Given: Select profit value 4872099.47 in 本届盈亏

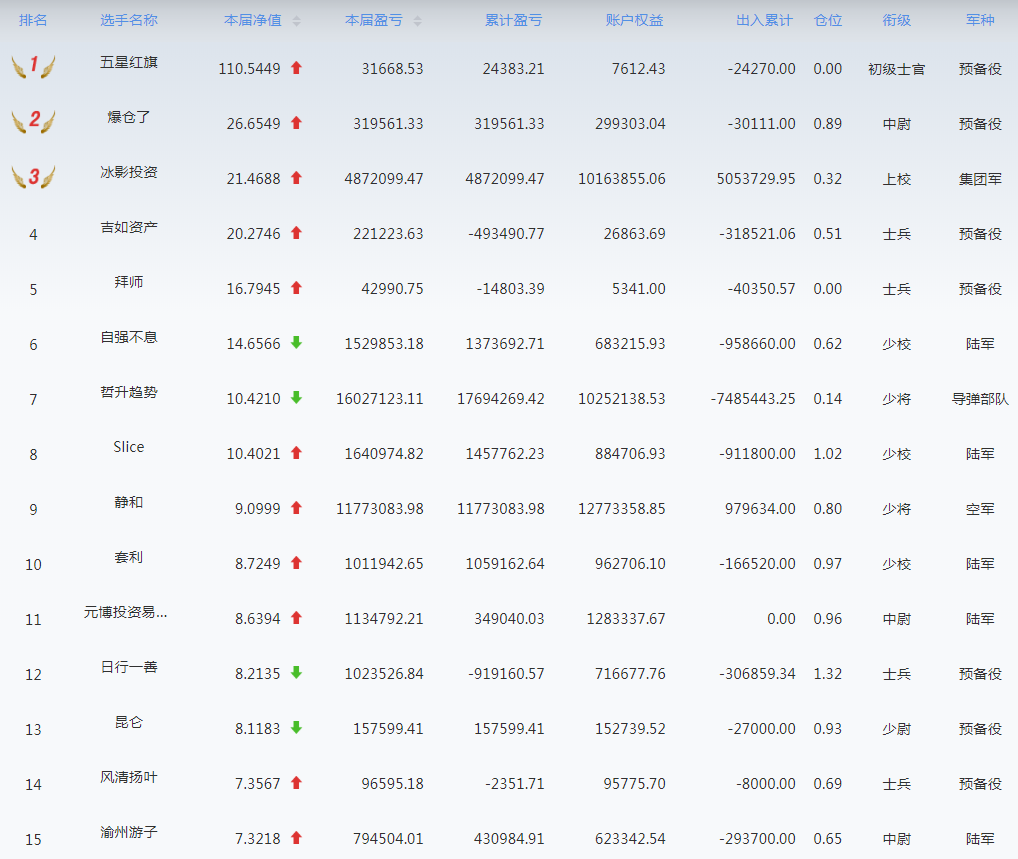Looking at the screenshot, I should click(384, 179).
